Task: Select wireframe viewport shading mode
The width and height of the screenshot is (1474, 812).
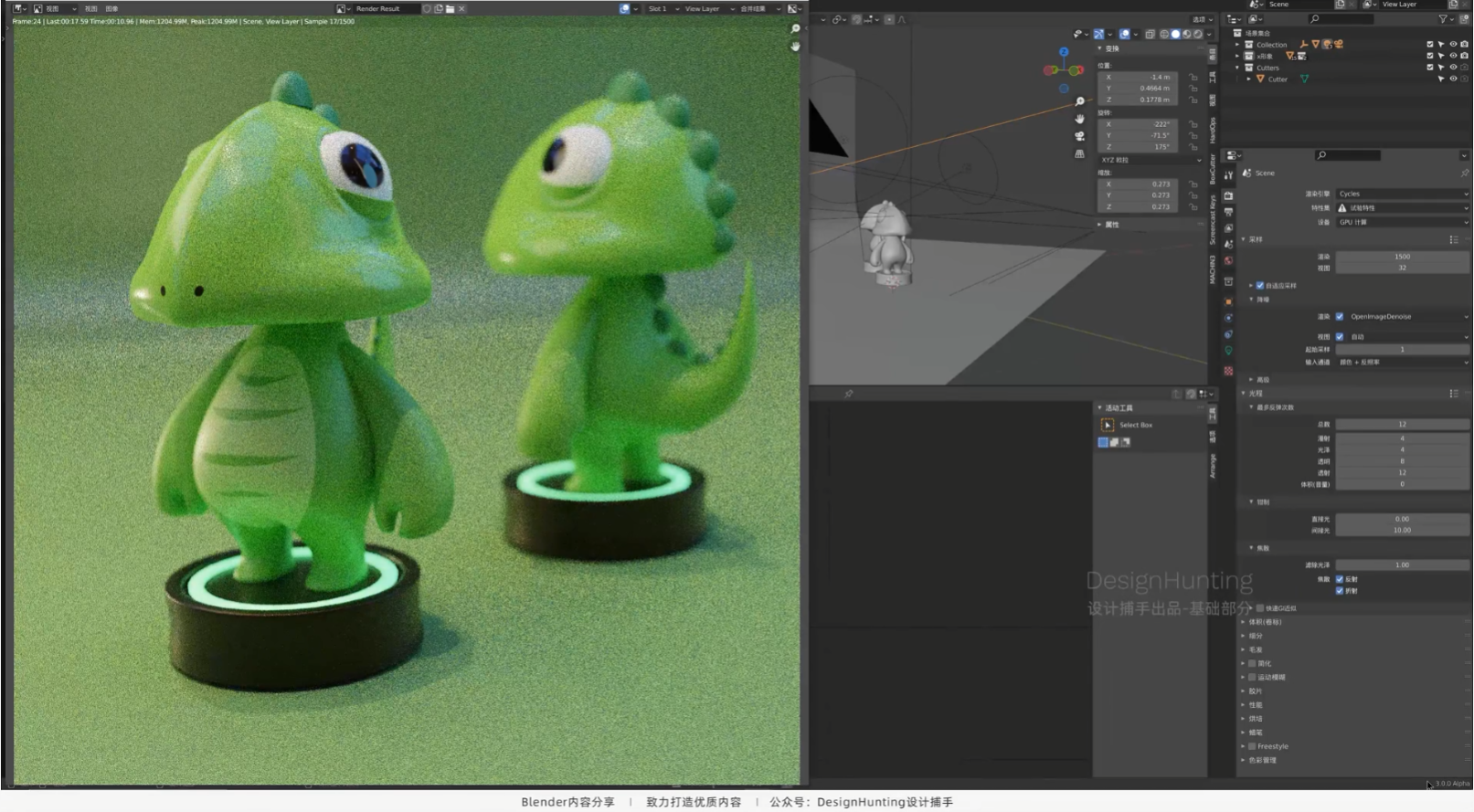Action: pyautogui.click(x=1164, y=34)
